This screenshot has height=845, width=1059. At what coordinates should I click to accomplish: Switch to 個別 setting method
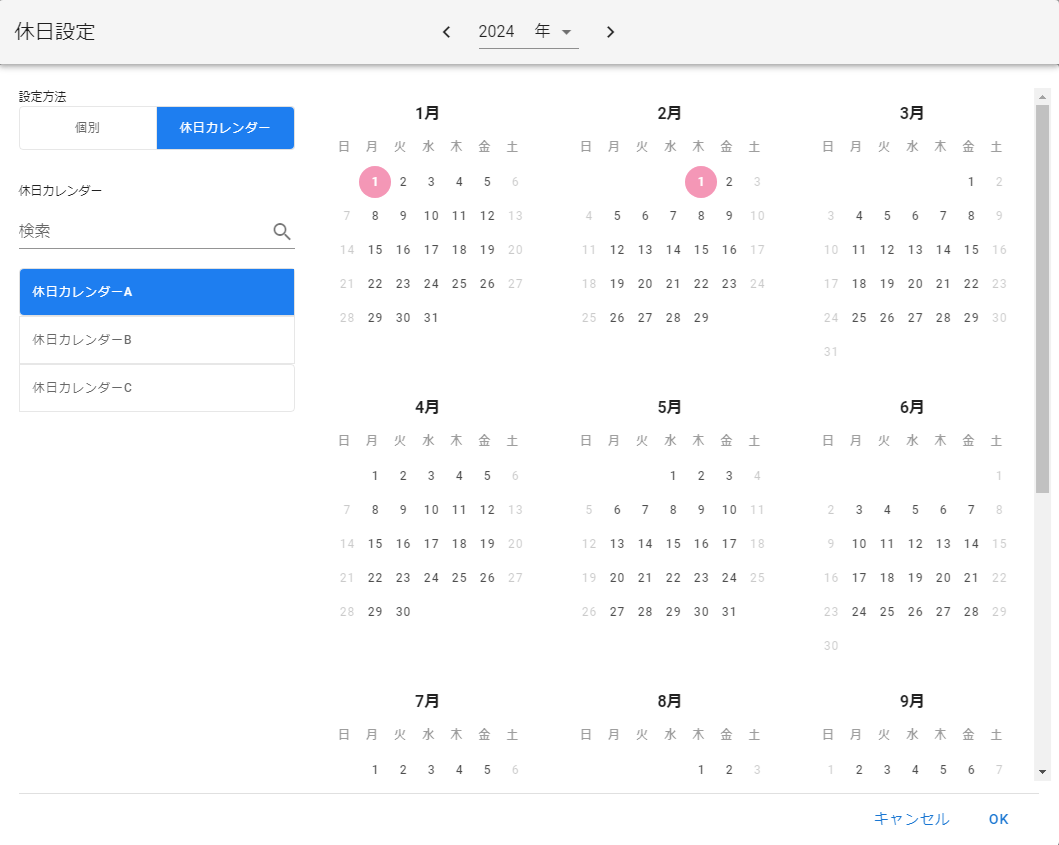point(88,128)
